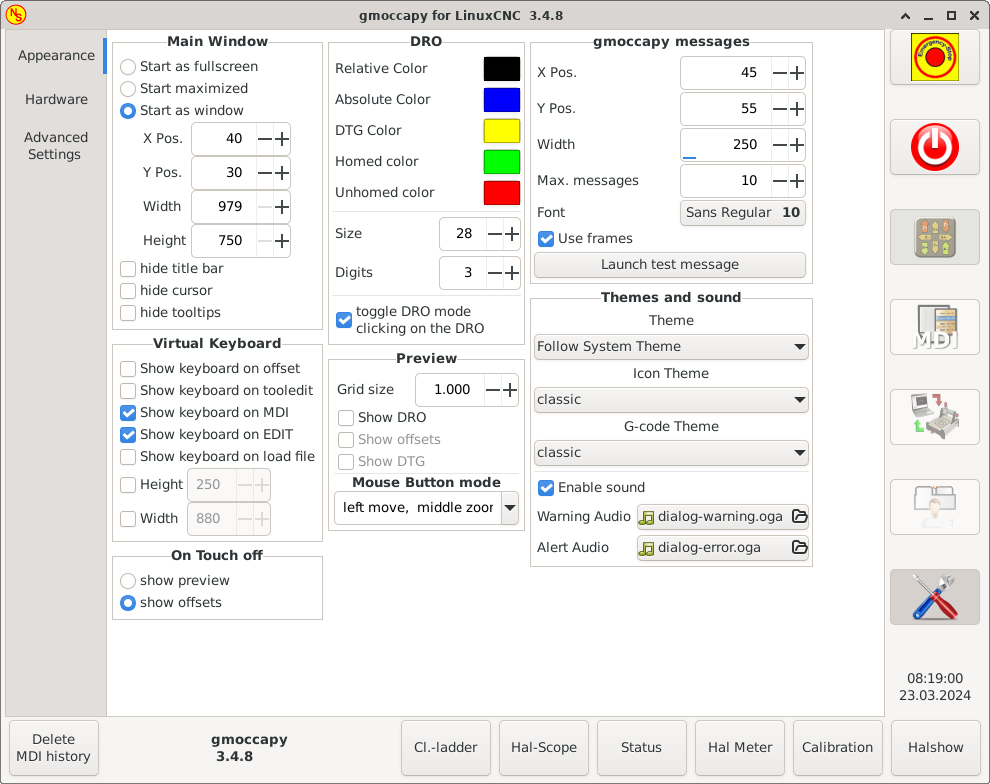
Task: Select the Start as fullscreen option
Action: (x=127, y=66)
